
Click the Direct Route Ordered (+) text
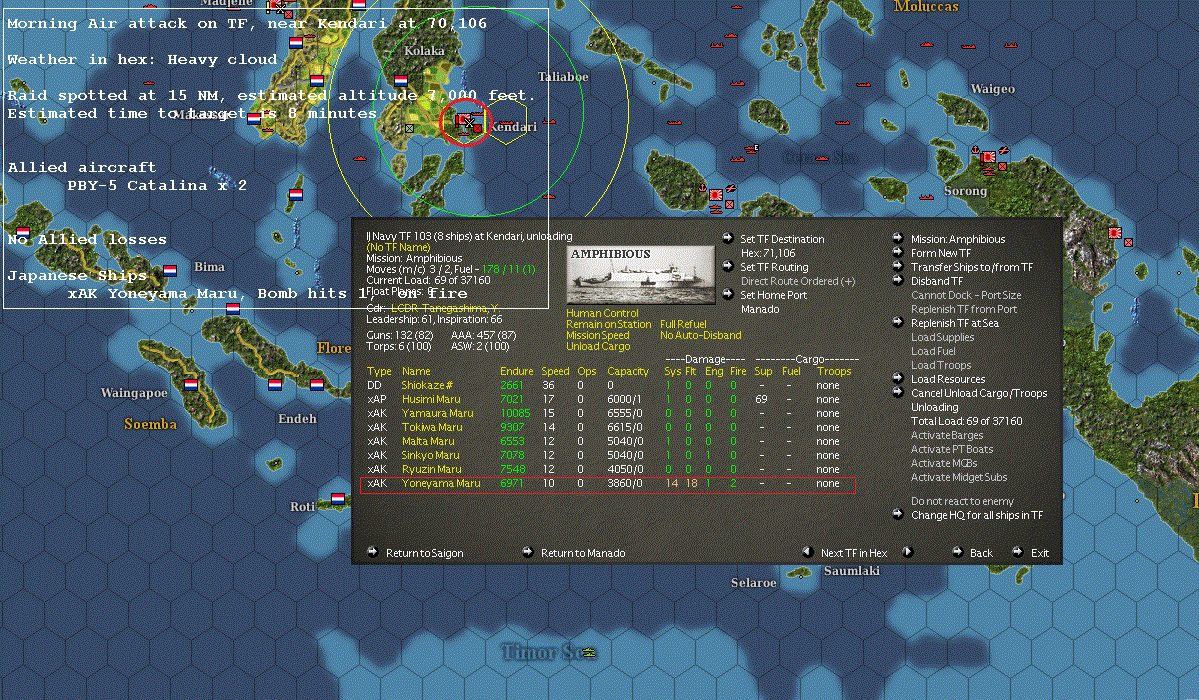798,281
